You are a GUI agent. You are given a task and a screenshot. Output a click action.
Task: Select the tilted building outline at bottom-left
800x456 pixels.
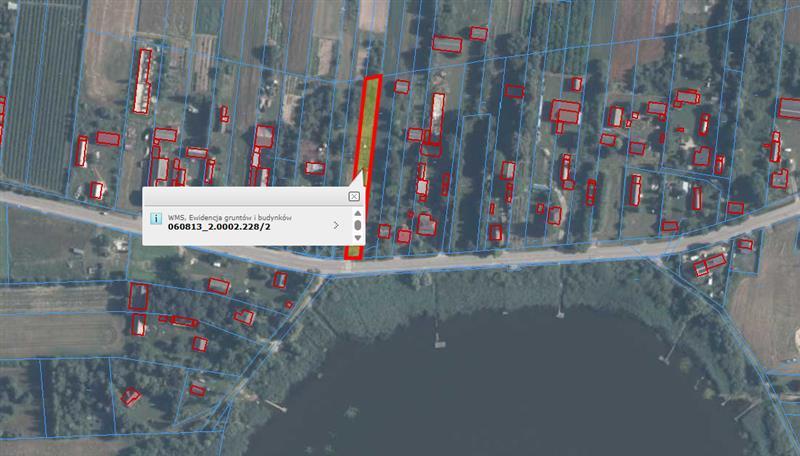tap(131, 397)
